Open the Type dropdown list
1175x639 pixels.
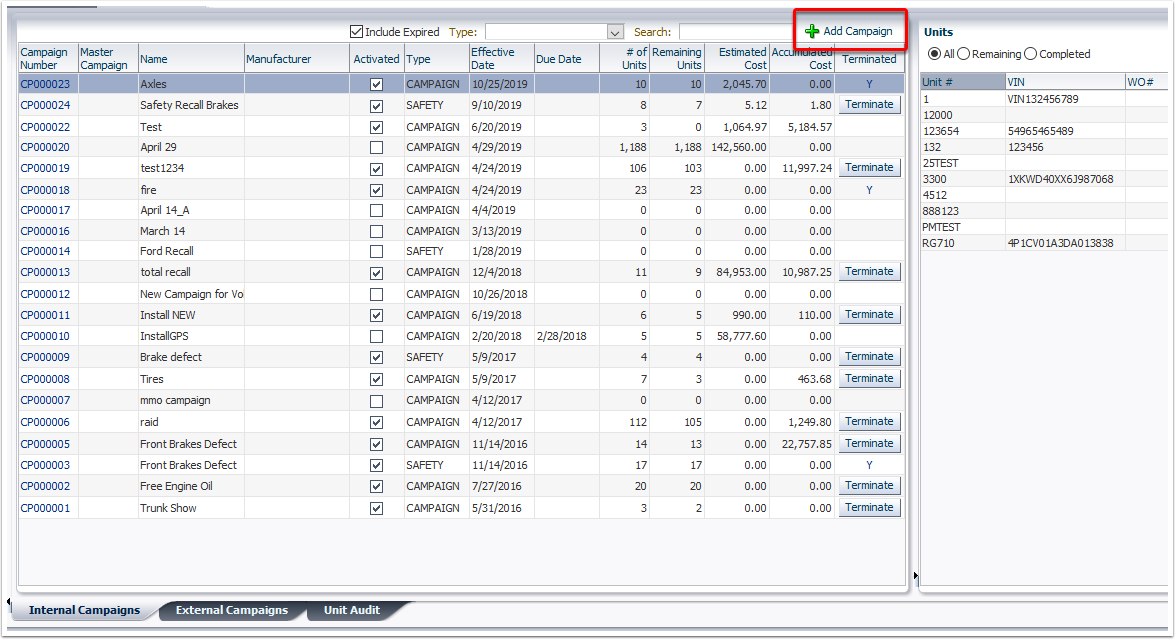pos(615,32)
